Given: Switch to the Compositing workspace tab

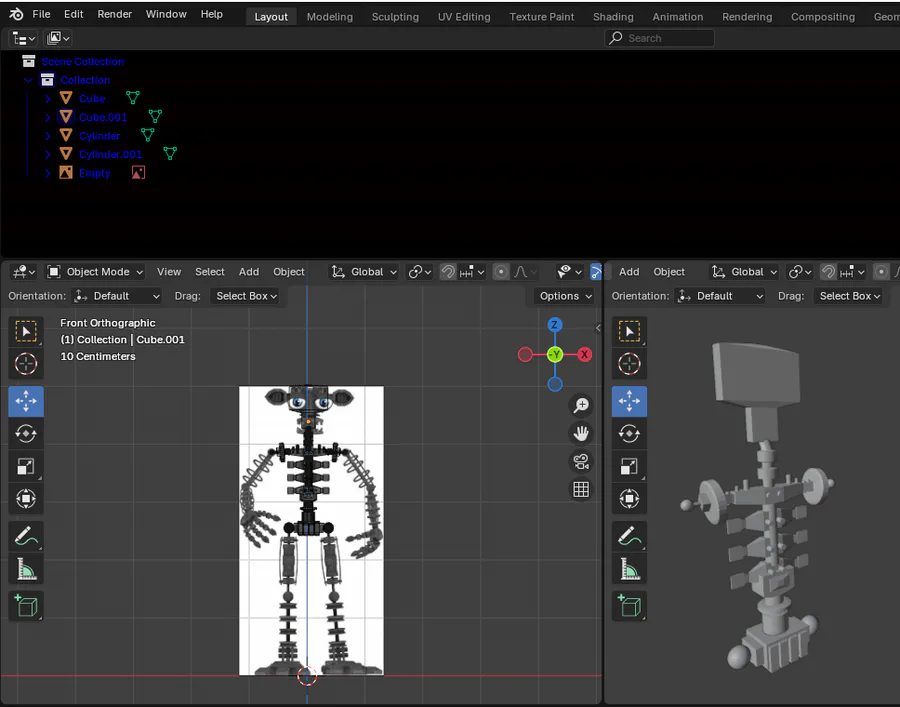Looking at the screenshot, I should (823, 17).
